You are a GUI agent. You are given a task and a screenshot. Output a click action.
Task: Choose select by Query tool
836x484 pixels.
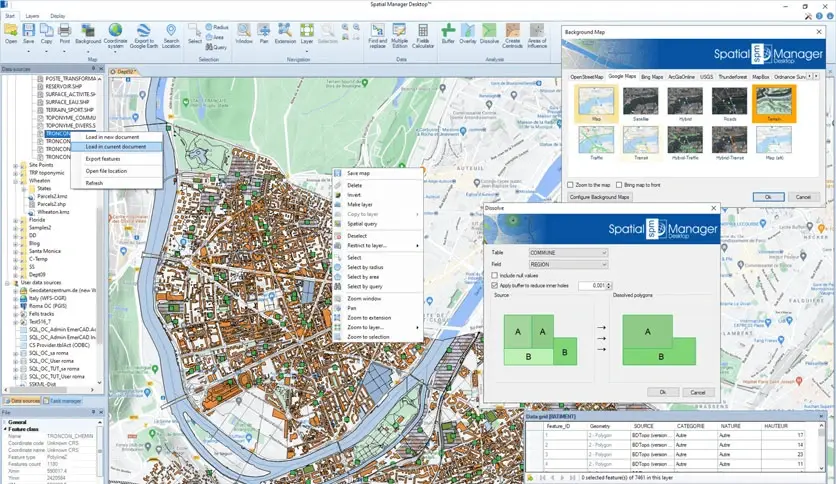tap(216, 47)
